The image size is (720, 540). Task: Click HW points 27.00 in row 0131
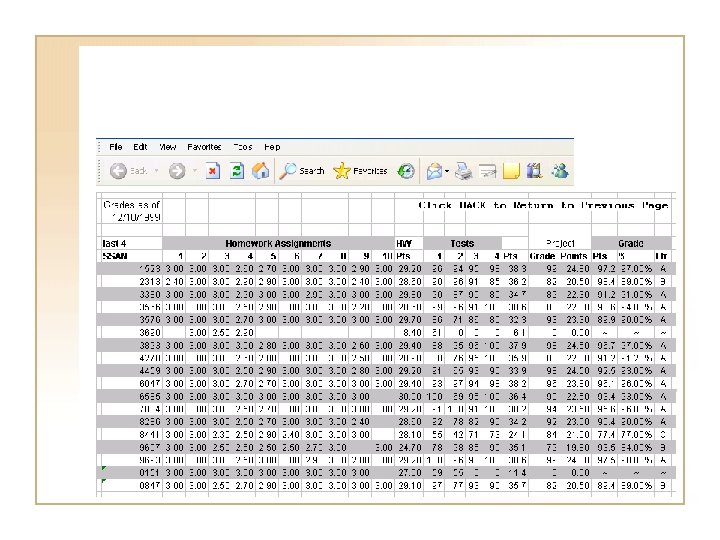(x=409, y=472)
